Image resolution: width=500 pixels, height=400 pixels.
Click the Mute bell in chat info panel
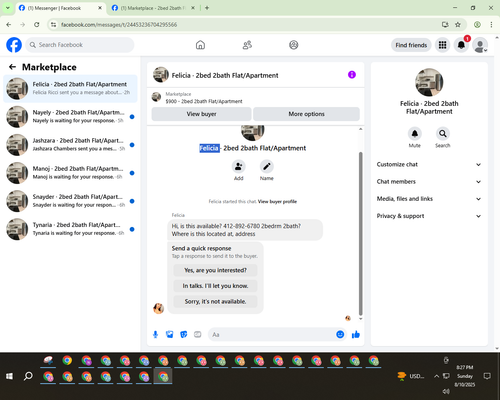[x=415, y=134]
